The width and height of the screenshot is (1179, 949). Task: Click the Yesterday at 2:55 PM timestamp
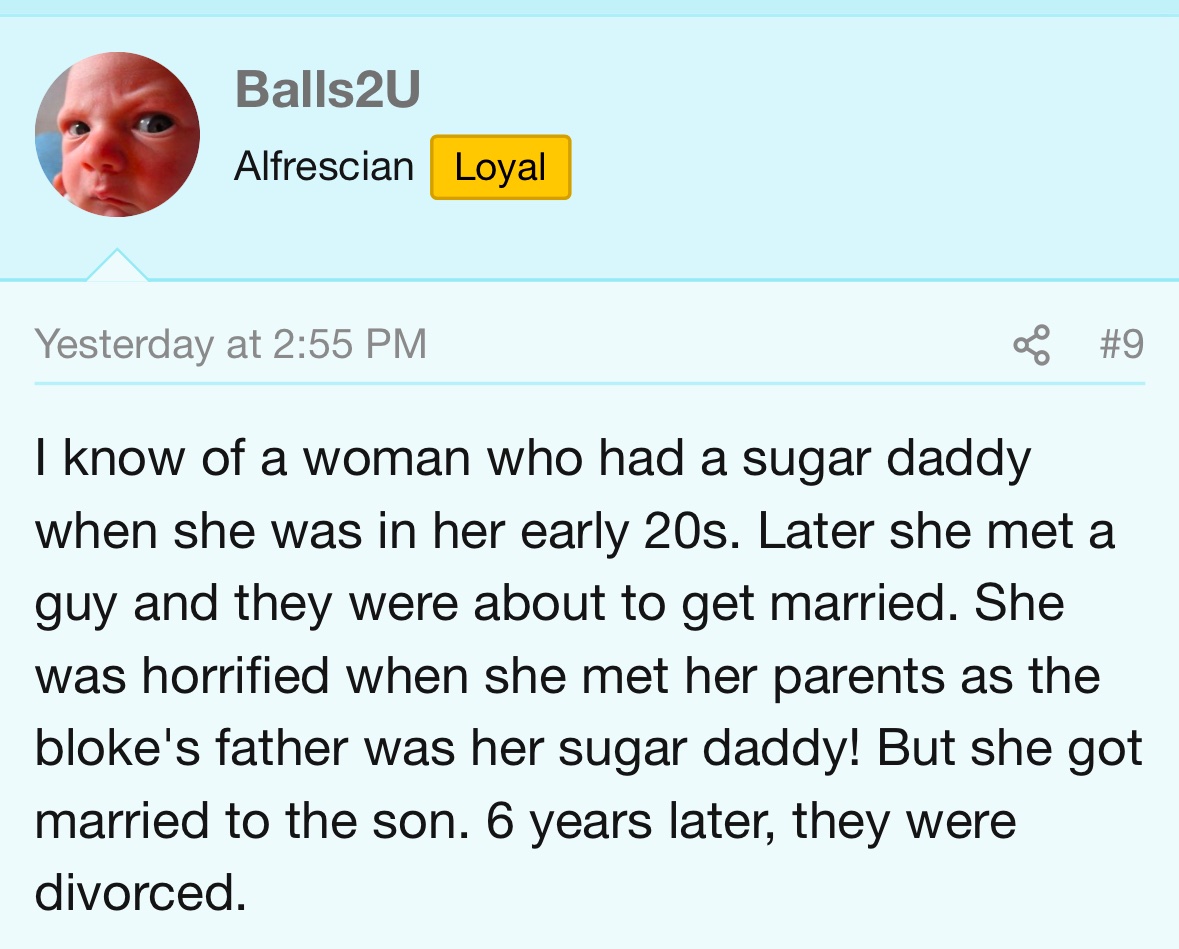(x=231, y=344)
